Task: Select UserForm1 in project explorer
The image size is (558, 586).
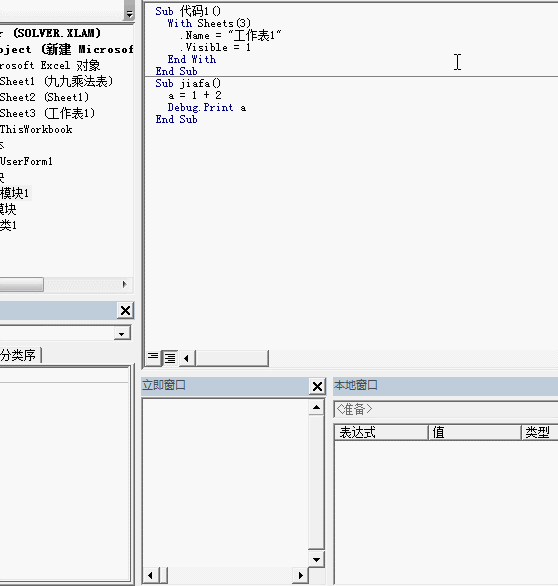Action: 26,161
